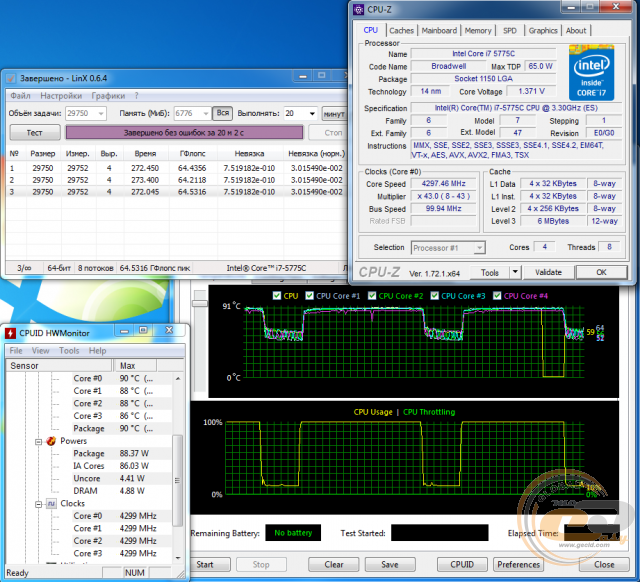Switch to the Graphics tab
This screenshot has width=640, height=582.
click(543, 31)
